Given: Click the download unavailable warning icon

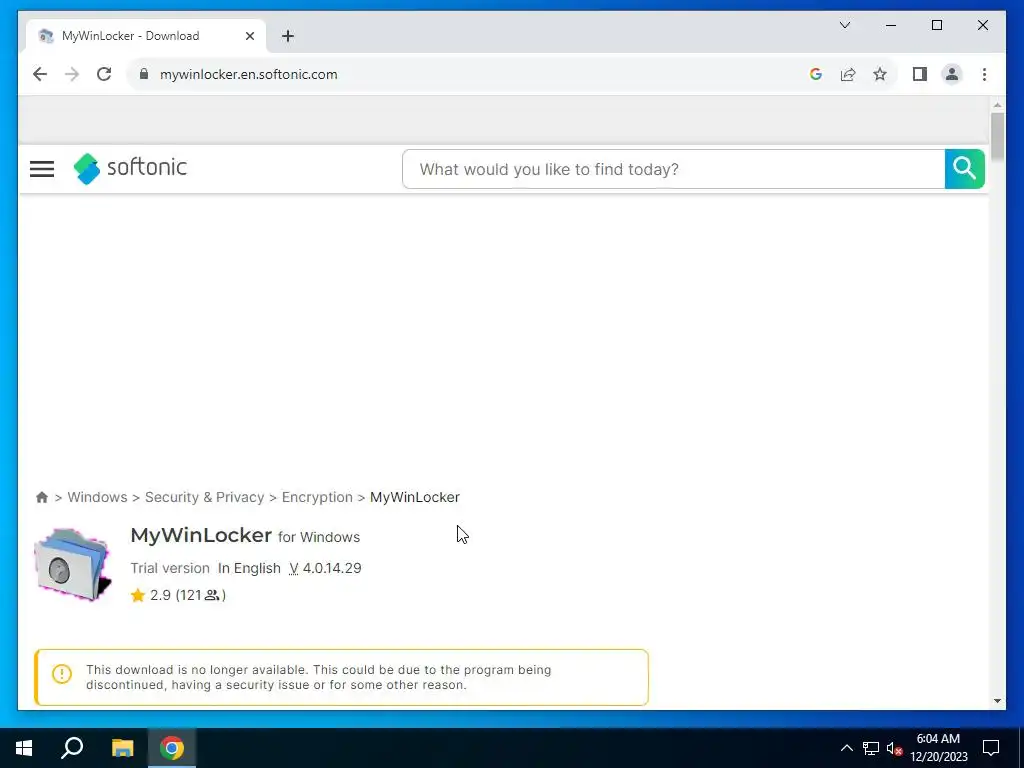Looking at the screenshot, I should coord(61,673).
